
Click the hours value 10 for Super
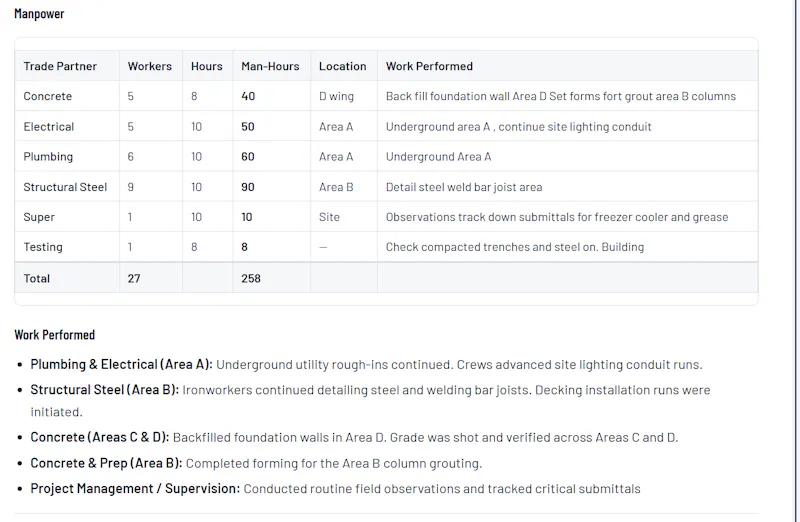(x=196, y=217)
